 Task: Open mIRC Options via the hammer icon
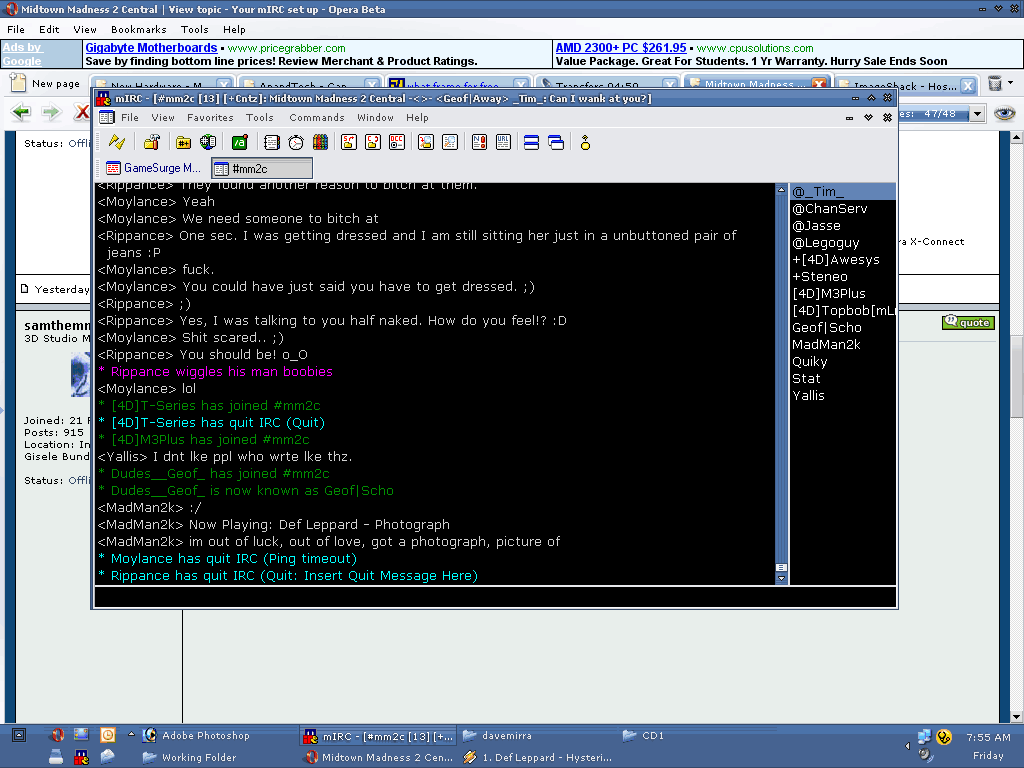[x=151, y=143]
